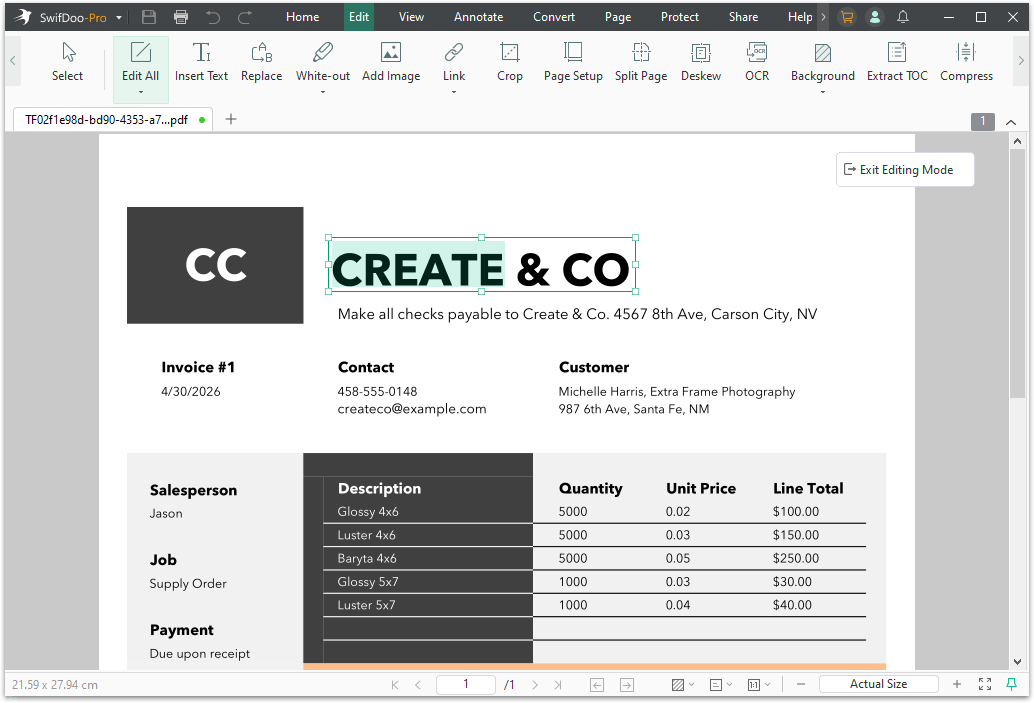
Task: Open the Annotate menu
Action: coord(478,16)
